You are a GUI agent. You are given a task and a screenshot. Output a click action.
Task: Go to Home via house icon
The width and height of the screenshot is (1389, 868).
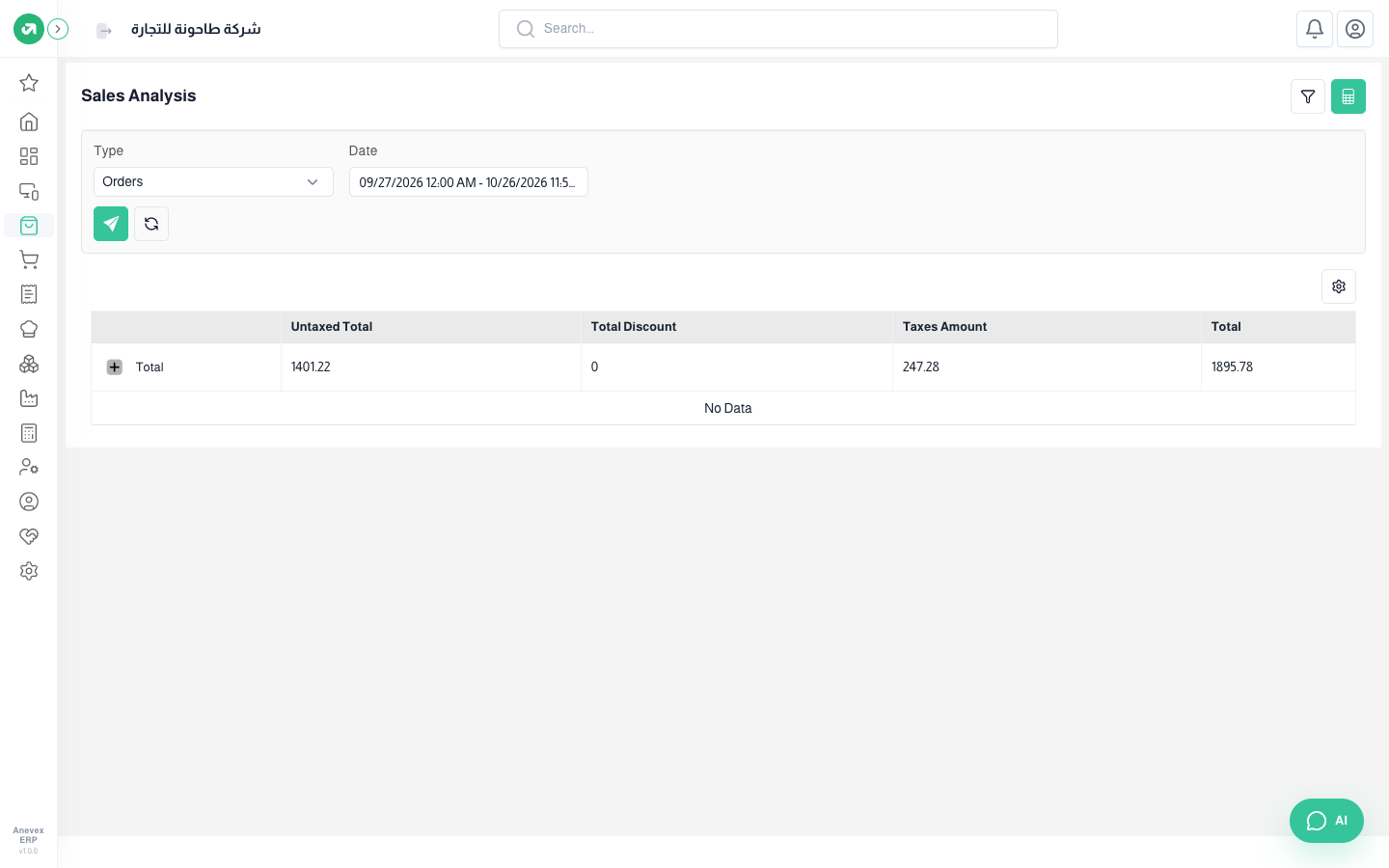(x=29, y=122)
